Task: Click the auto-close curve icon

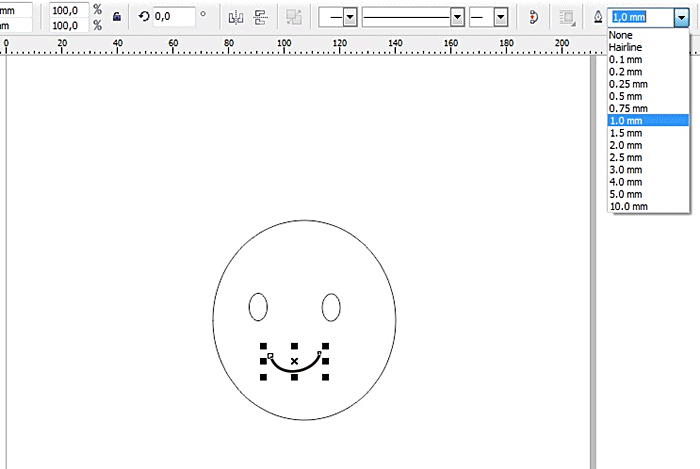Action: [x=533, y=17]
